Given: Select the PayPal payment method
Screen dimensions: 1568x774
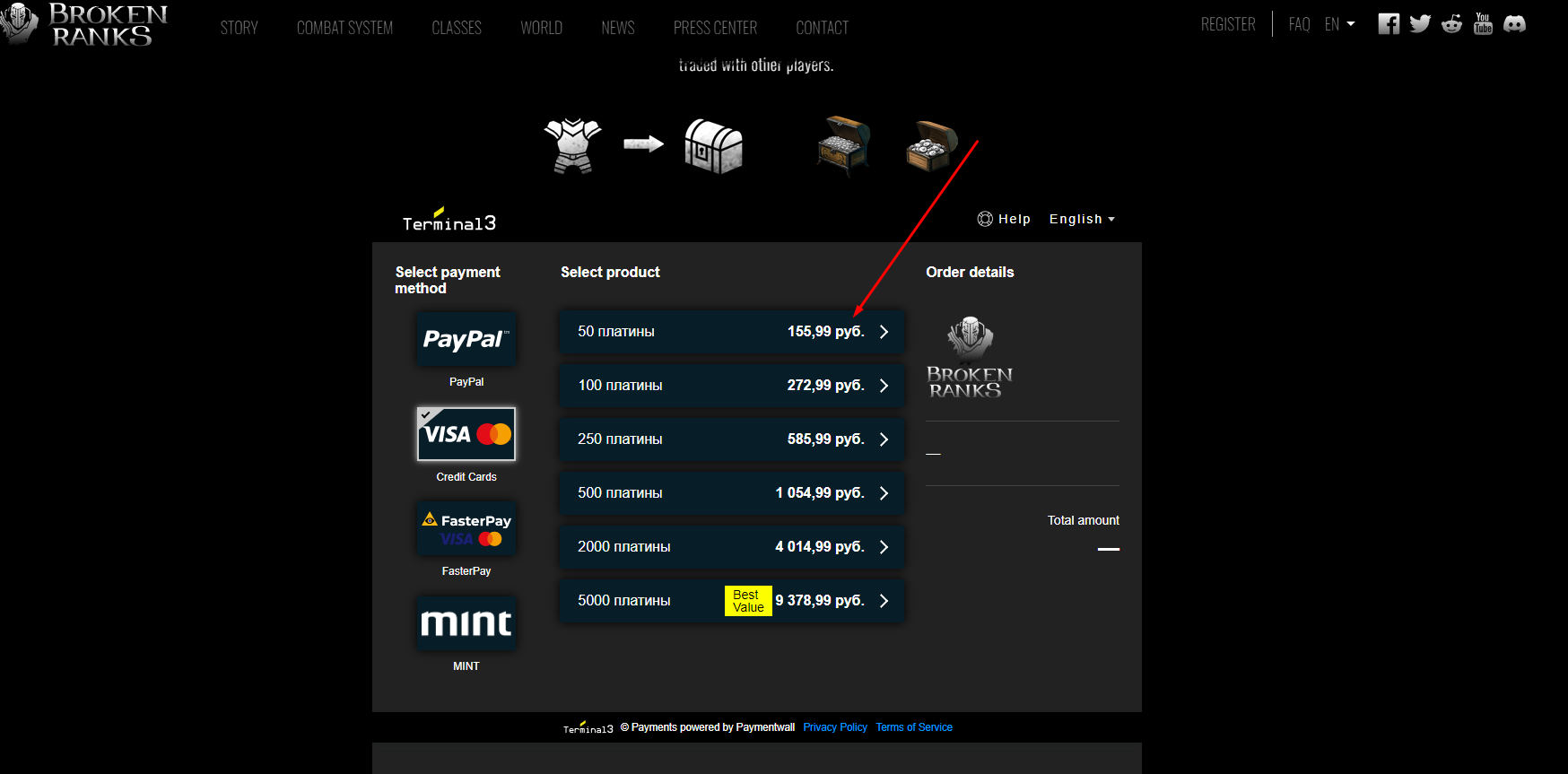Looking at the screenshot, I should click(466, 338).
